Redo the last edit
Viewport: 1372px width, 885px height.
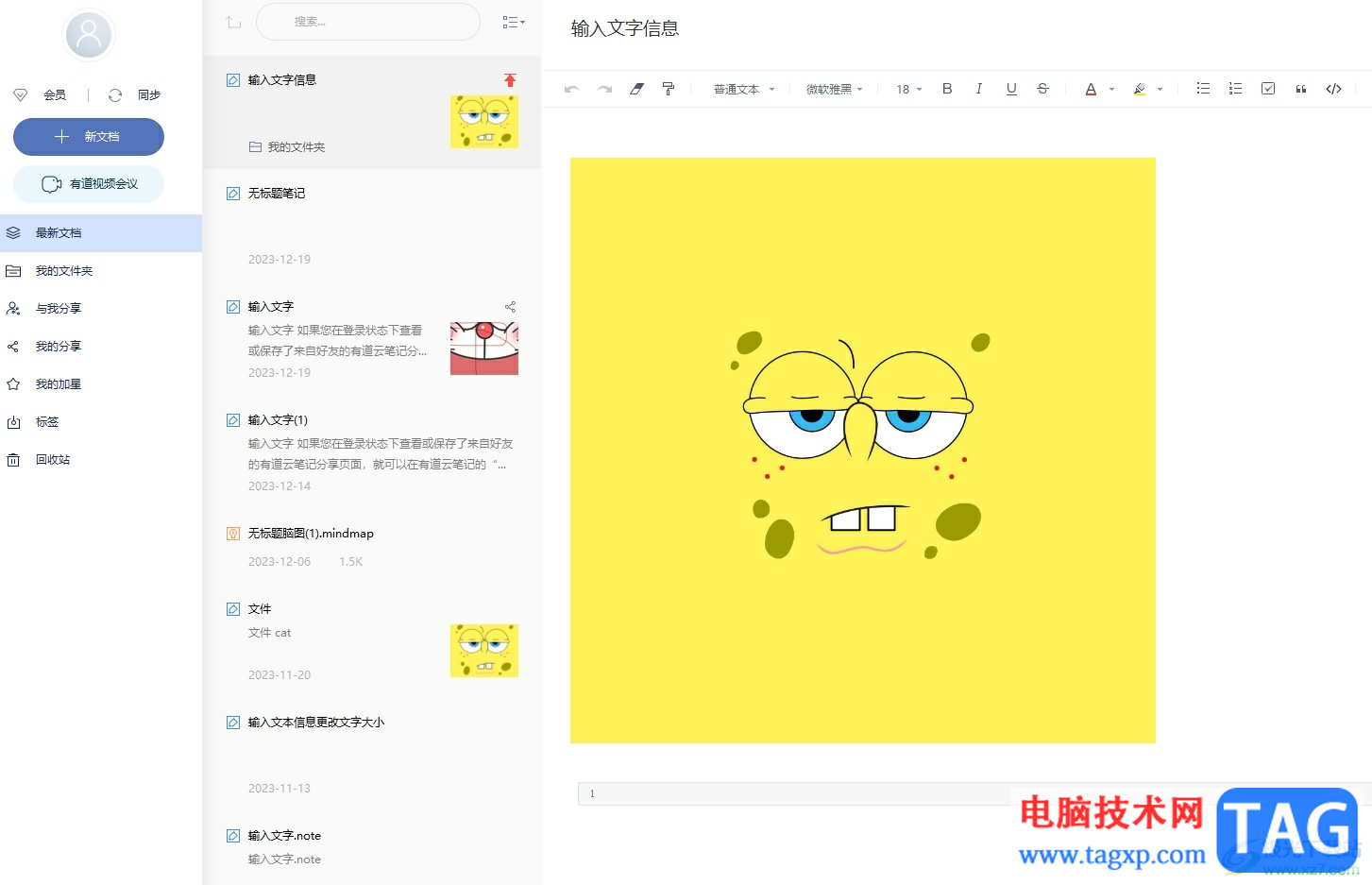pos(604,89)
